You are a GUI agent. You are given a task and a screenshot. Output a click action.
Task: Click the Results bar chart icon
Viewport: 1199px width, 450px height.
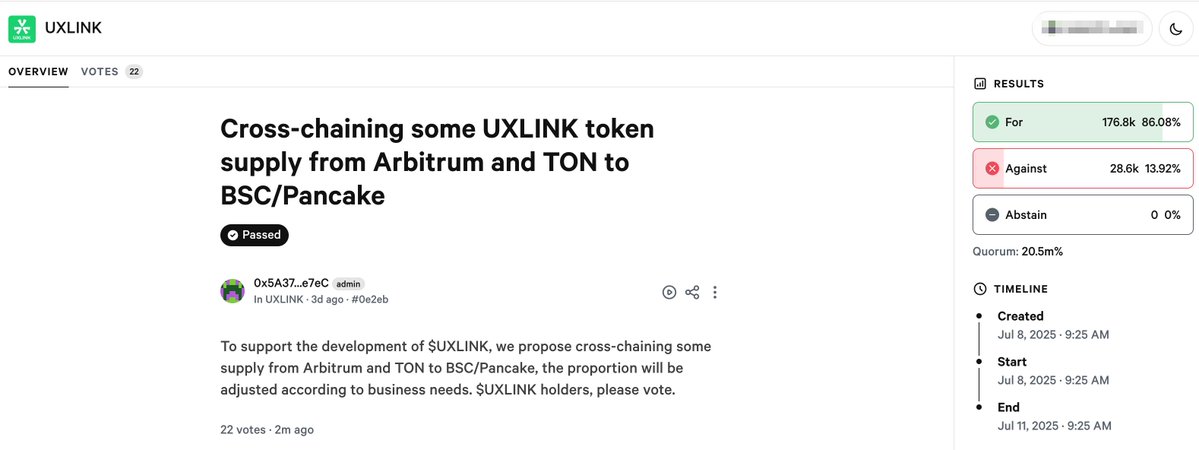(980, 84)
